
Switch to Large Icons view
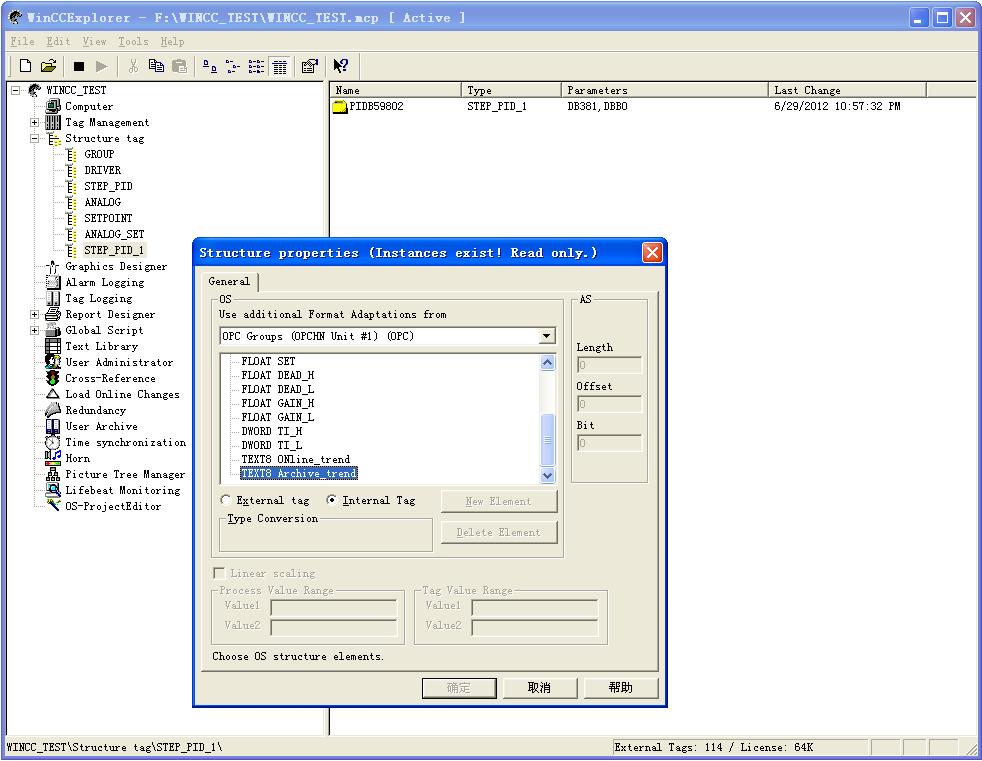[x=210, y=66]
